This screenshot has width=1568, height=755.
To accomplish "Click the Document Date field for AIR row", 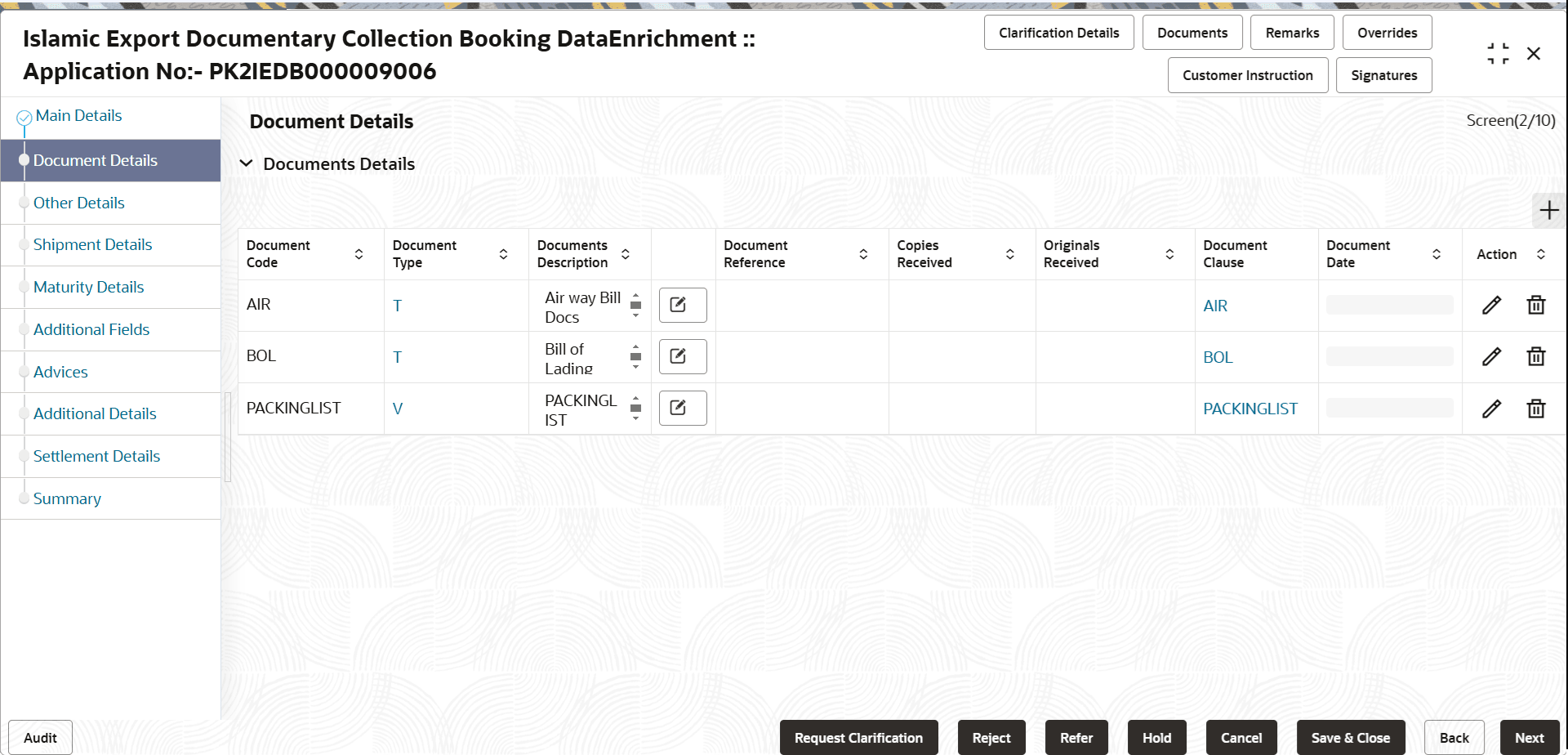I will 1388,303.
